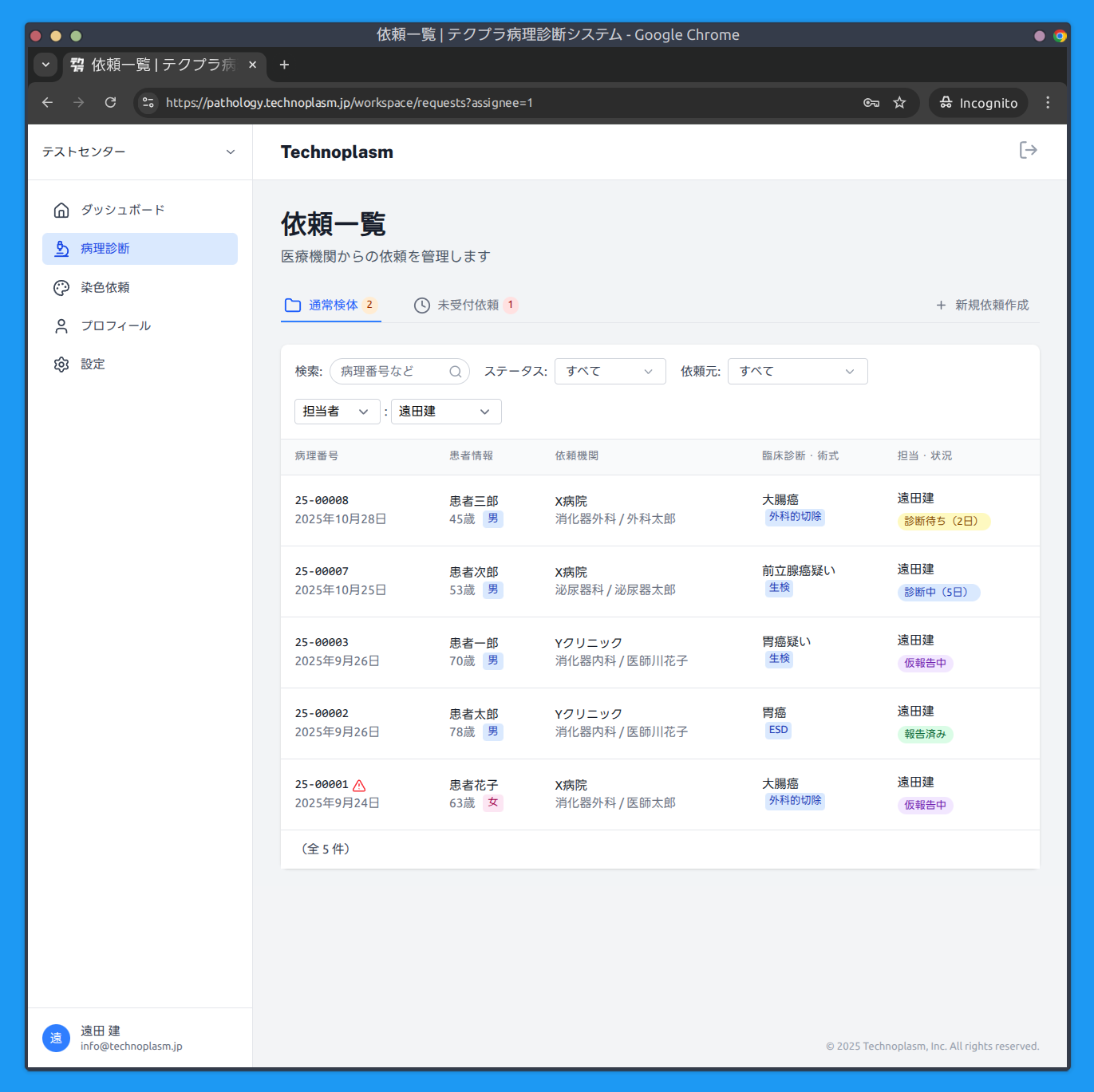Change the 遠田建 assignee dropdown
This screenshot has height=1092, width=1094.
[445, 412]
